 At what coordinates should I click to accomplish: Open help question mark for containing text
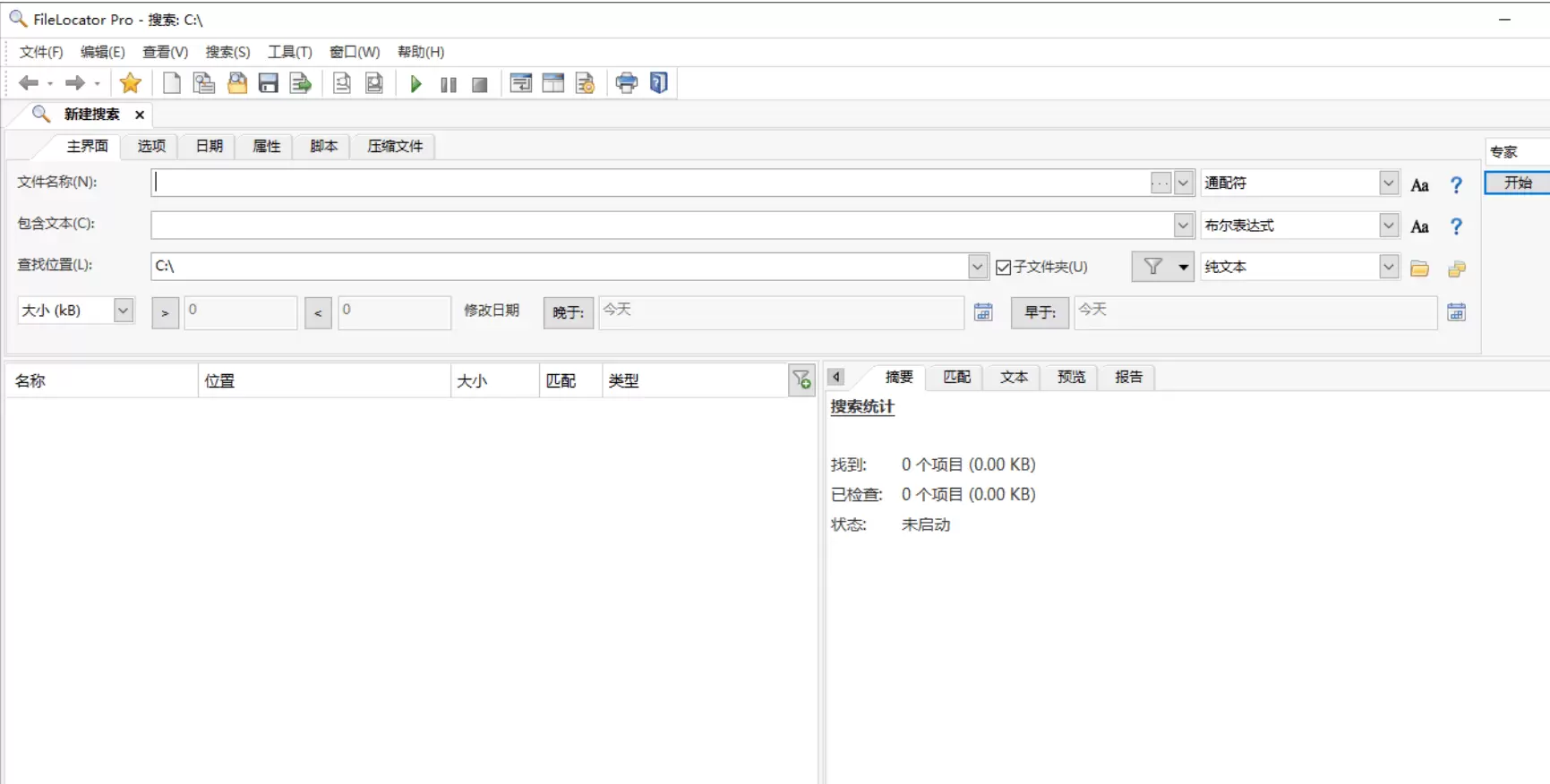1457,226
